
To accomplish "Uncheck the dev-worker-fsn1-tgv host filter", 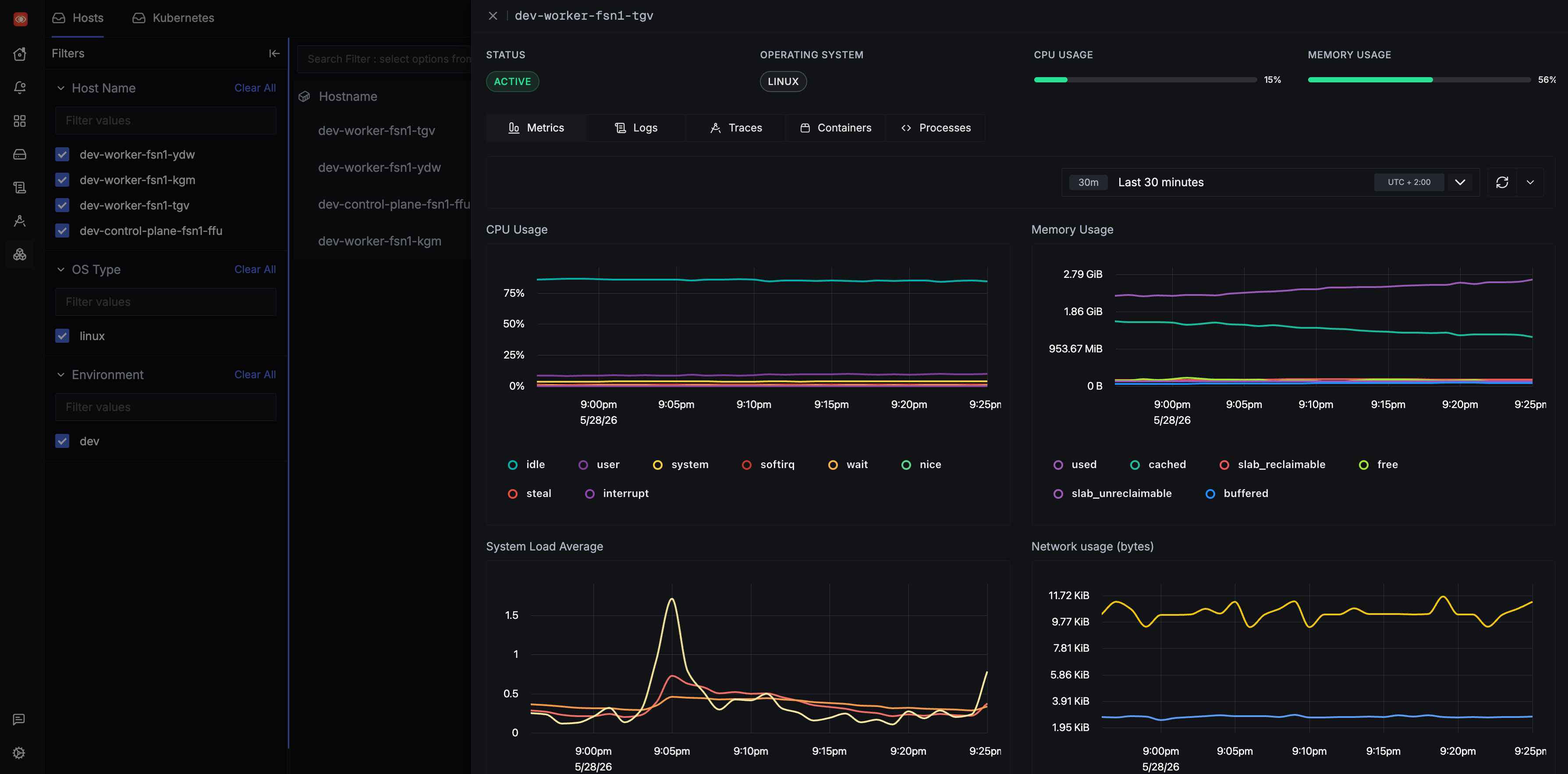I will [x=62, y=205].
